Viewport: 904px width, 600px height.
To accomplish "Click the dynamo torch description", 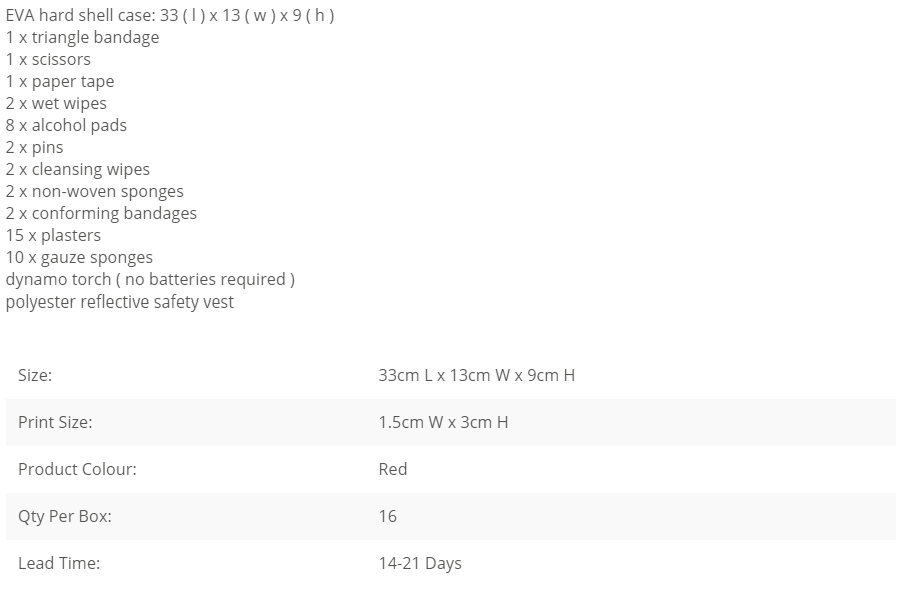I will pos(150,280).
